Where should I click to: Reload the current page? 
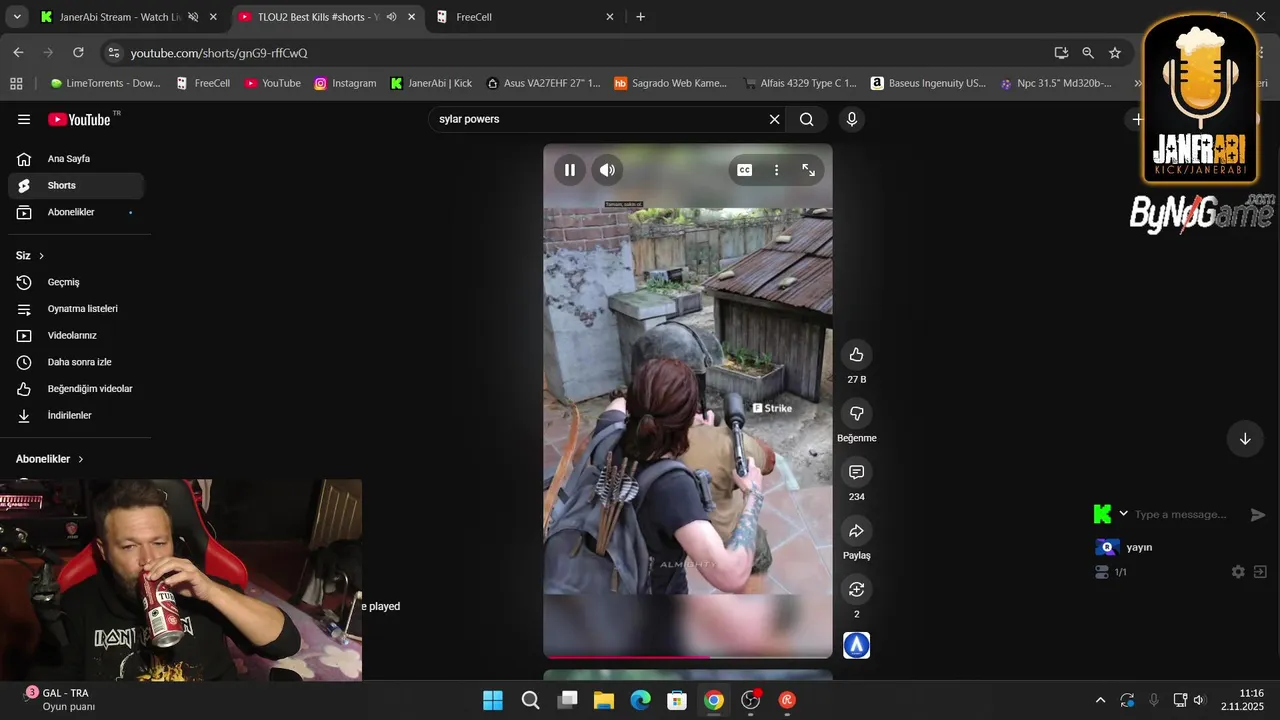pos(79,53)
